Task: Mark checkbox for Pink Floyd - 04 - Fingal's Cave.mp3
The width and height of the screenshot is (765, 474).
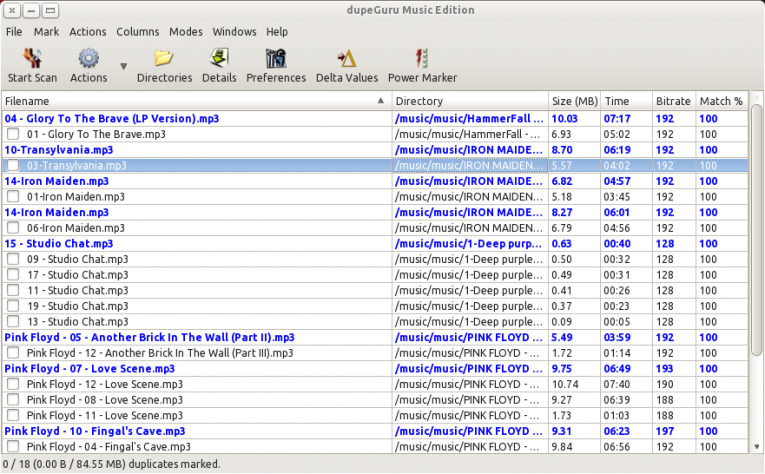Action: click(x=13, y=446)
